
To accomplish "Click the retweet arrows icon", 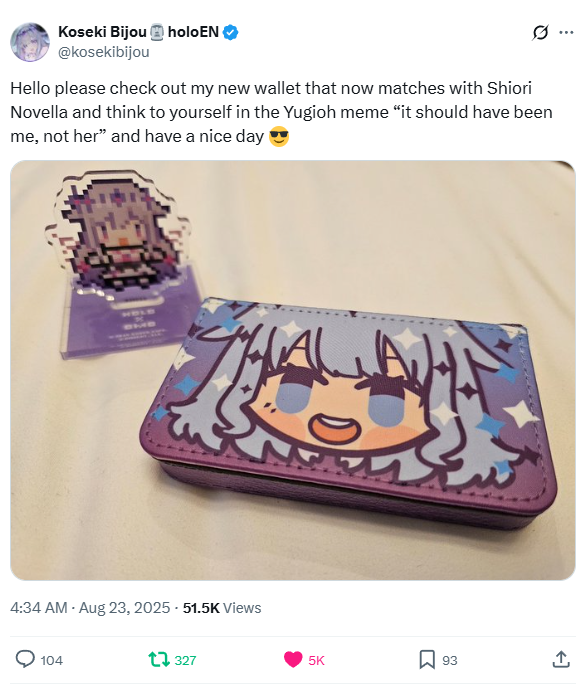I will point(159,659).
